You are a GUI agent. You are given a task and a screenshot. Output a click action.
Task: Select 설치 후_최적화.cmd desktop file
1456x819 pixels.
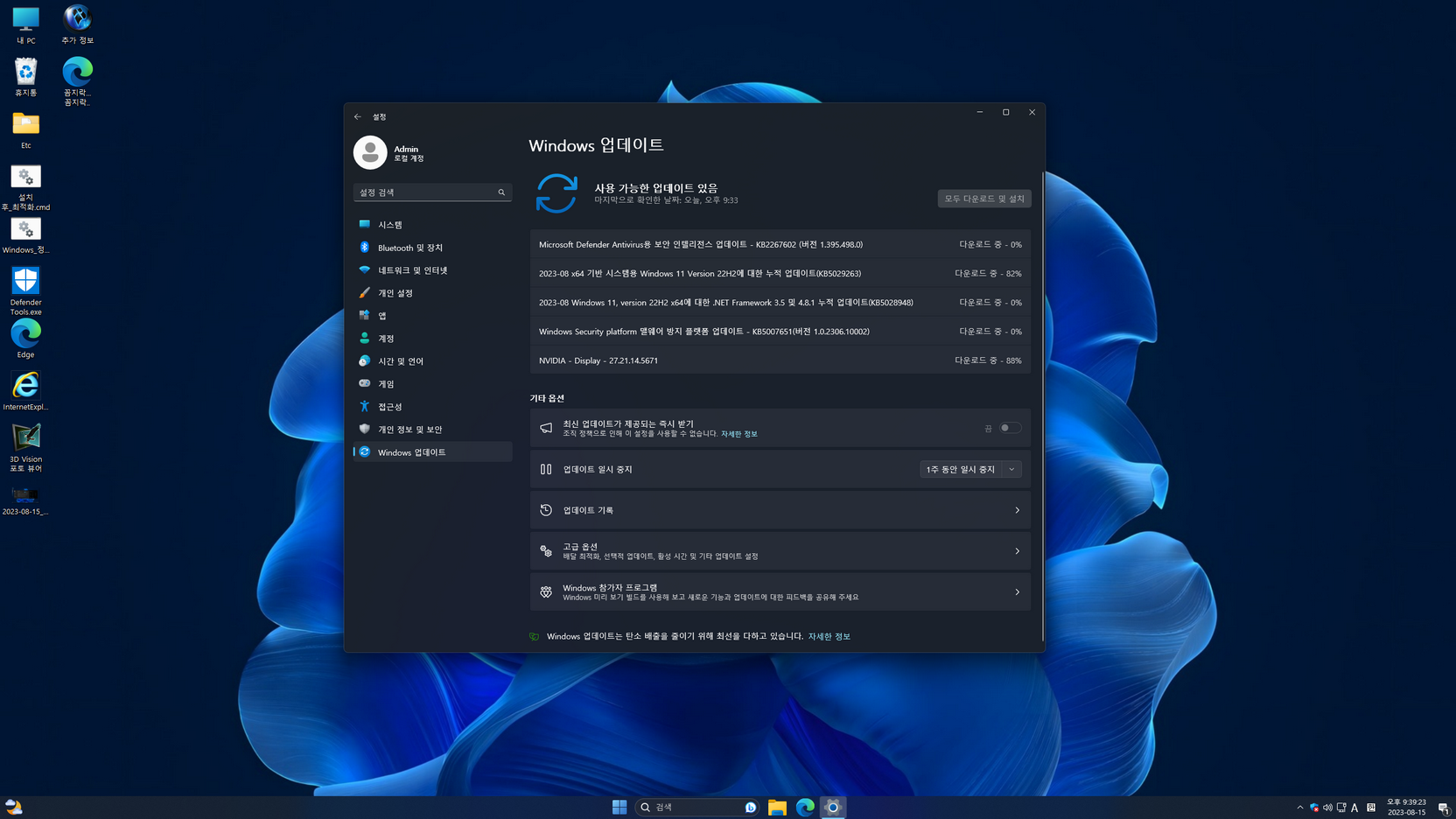point(25,188)
